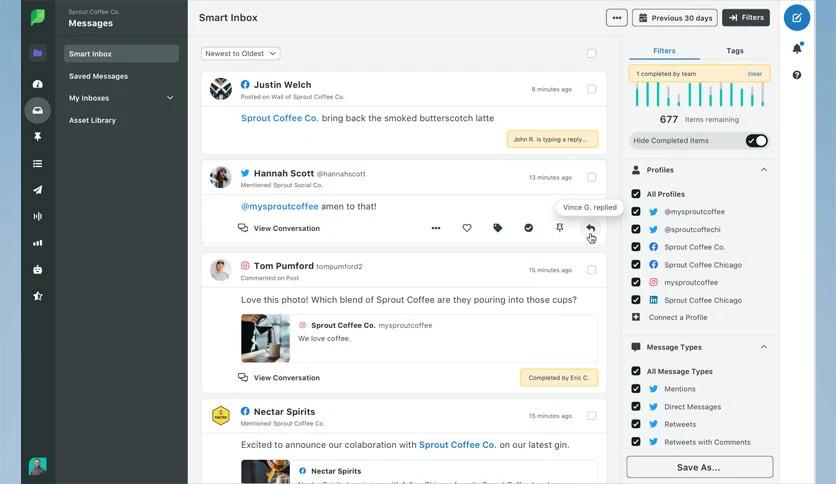
Task: Mark Hannah Scott's message complete with checkmark icon
Action: point(529,228)
